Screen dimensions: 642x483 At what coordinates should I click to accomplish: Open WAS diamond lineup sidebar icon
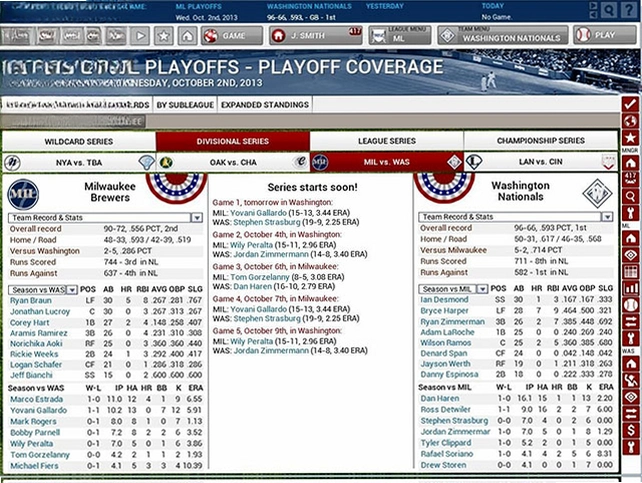click(x=631, y=397)
